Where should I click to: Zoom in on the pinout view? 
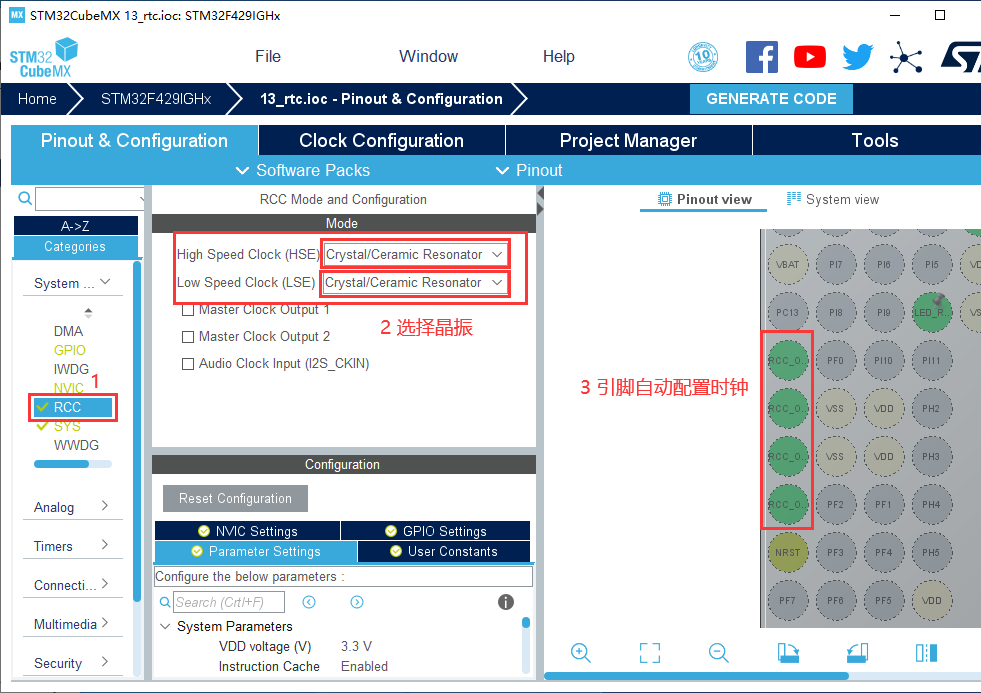coord(580,653)
